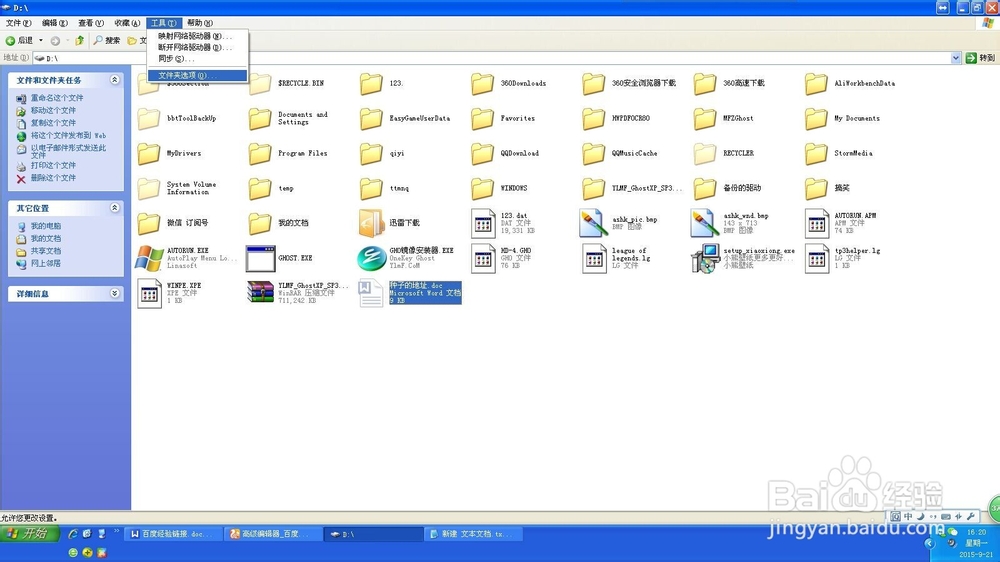The image size is (1000, 562).
Task: Open the 文件(F) menu
Action: click(x=18, y=23)
